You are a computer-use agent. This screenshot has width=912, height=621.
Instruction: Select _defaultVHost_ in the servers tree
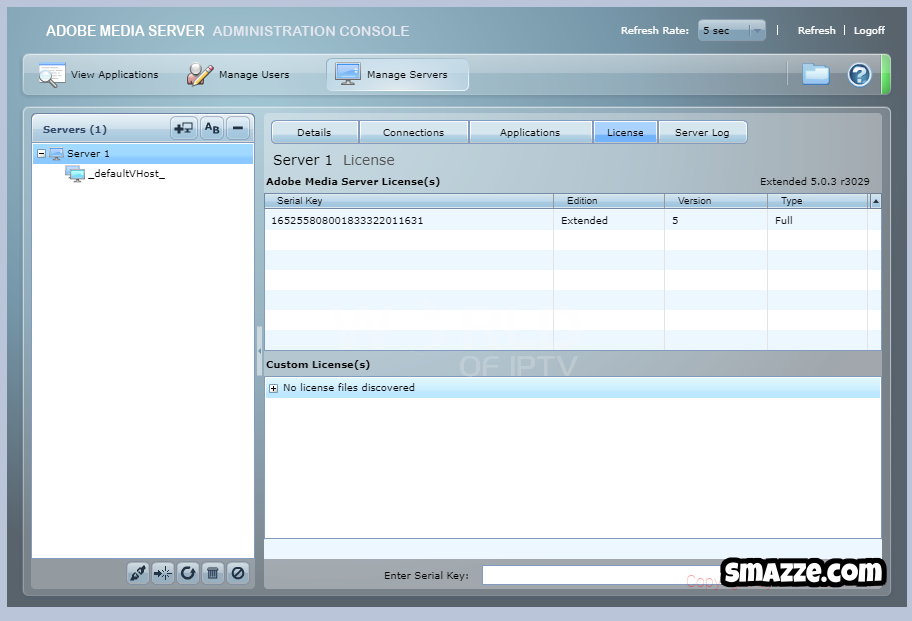[126, 173]
